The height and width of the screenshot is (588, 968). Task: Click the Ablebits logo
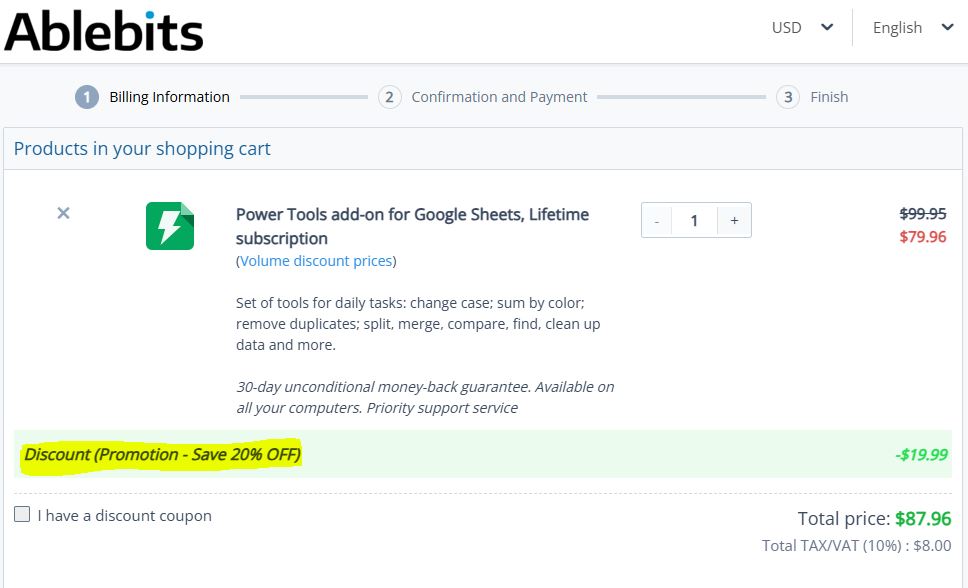click(104, 31)
